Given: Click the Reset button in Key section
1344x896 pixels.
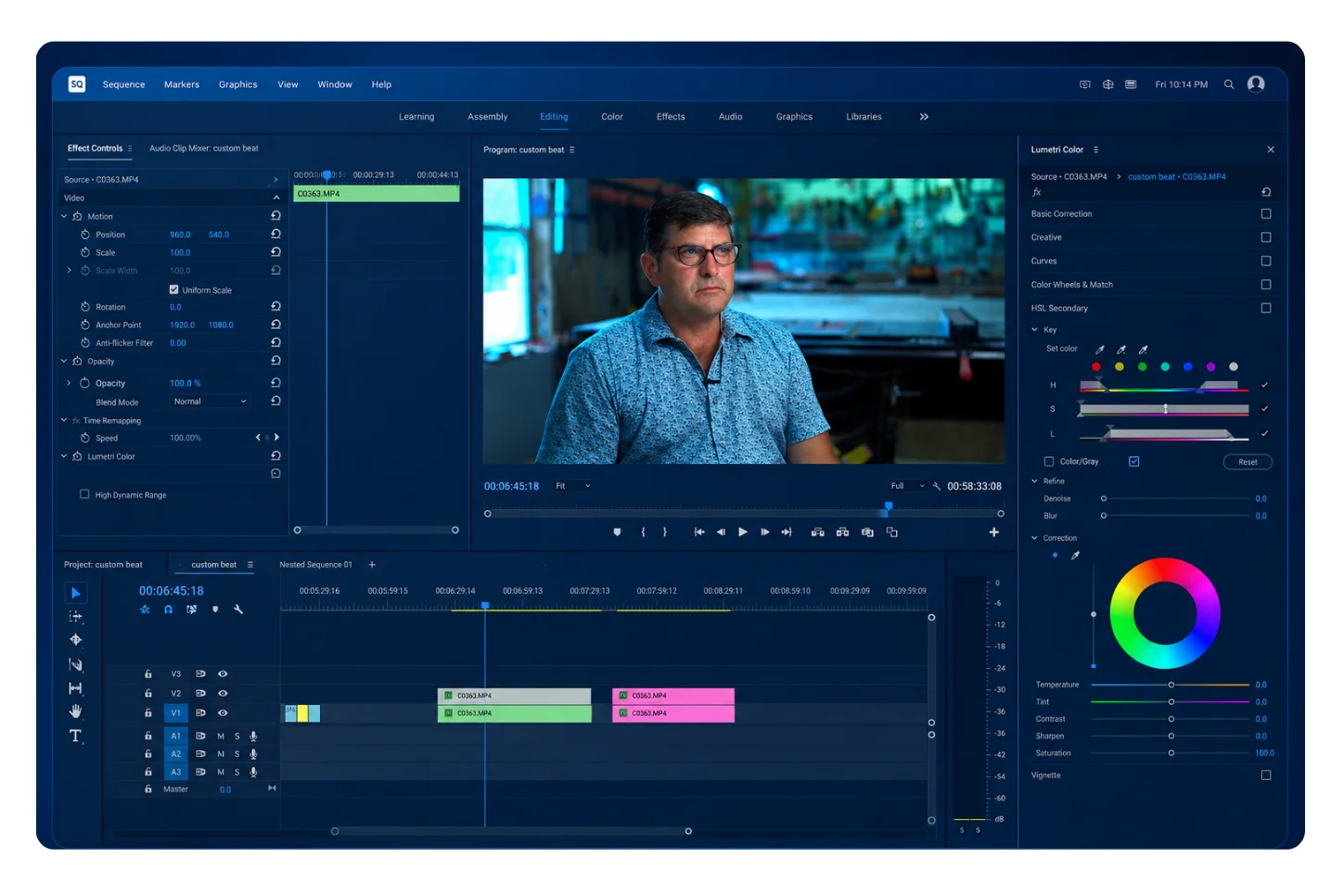Looking at the screenshot, I should pyautogui.click(x=1248, y=462).
